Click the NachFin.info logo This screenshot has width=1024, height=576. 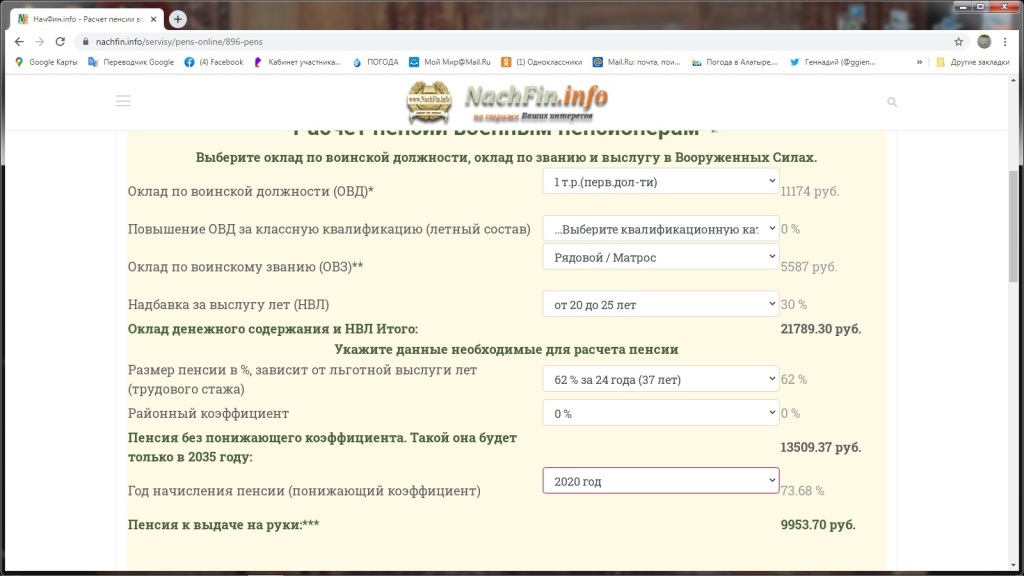pyautogui.click(x=507, y=102)
